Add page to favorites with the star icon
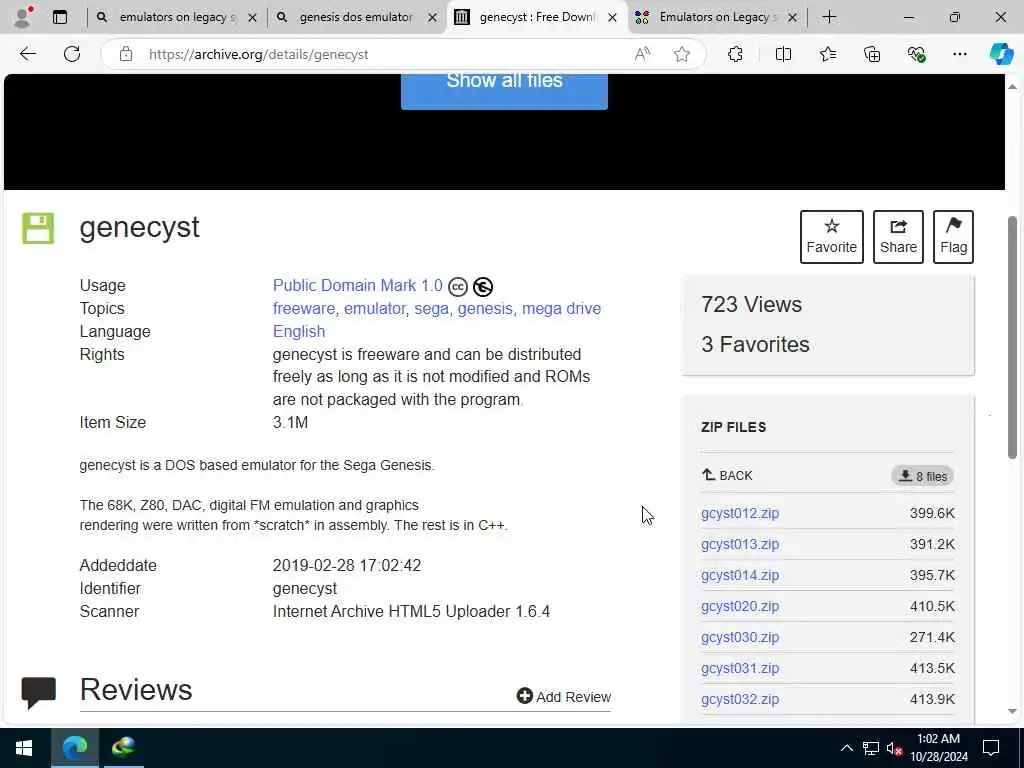 (x=682, y=54)
